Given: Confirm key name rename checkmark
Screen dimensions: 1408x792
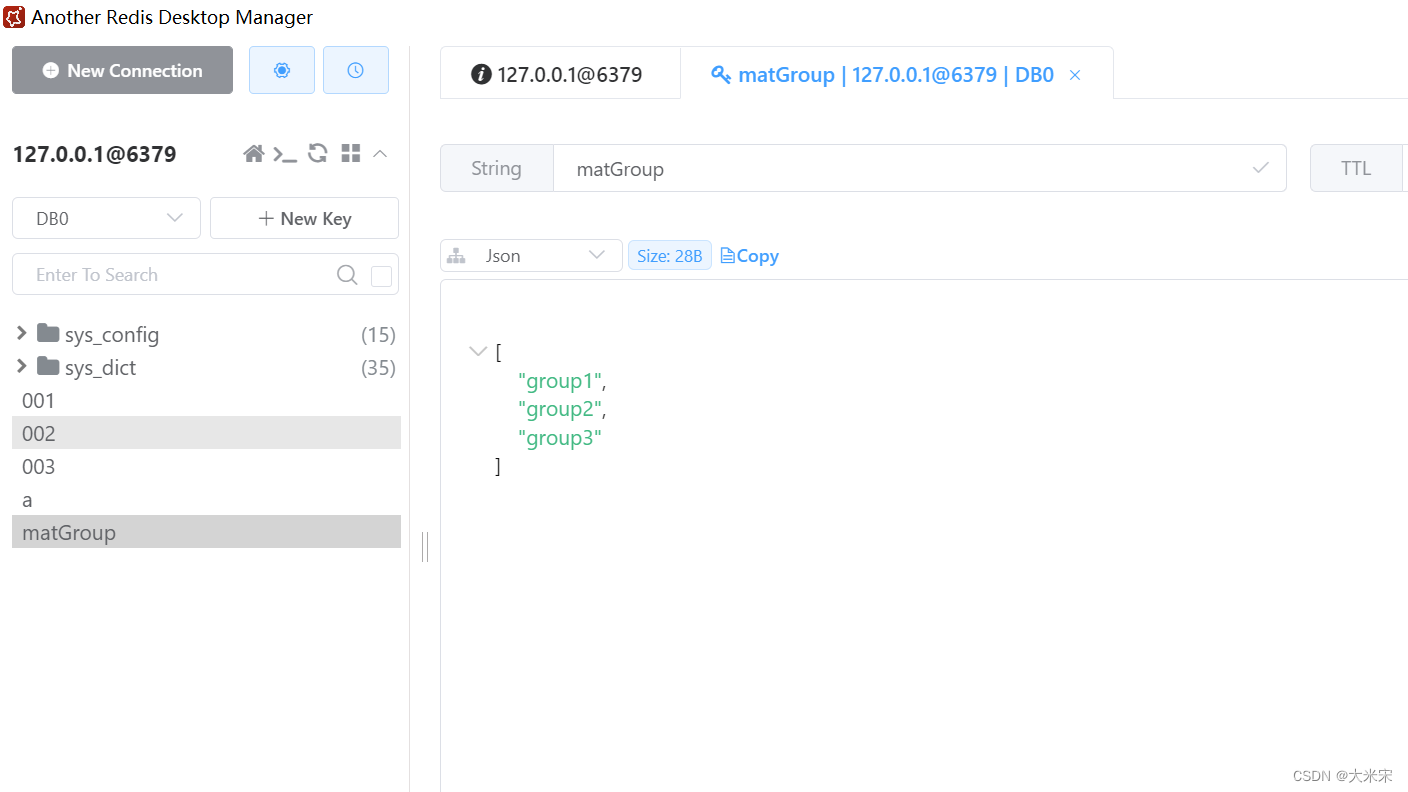Looking at the screenshot, I should click(1261, 168).
